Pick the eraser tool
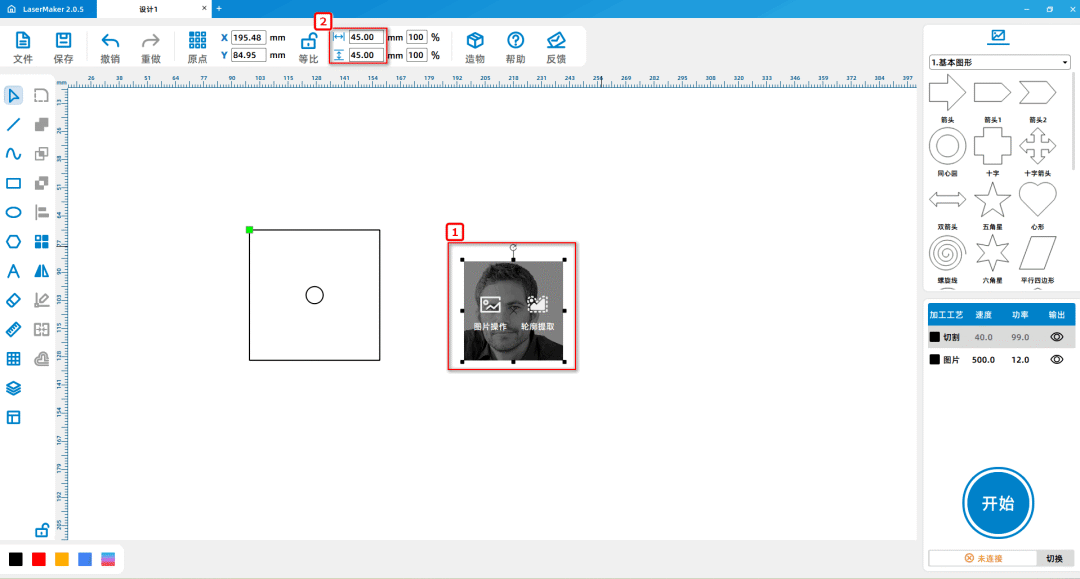 tap(14, 300)
